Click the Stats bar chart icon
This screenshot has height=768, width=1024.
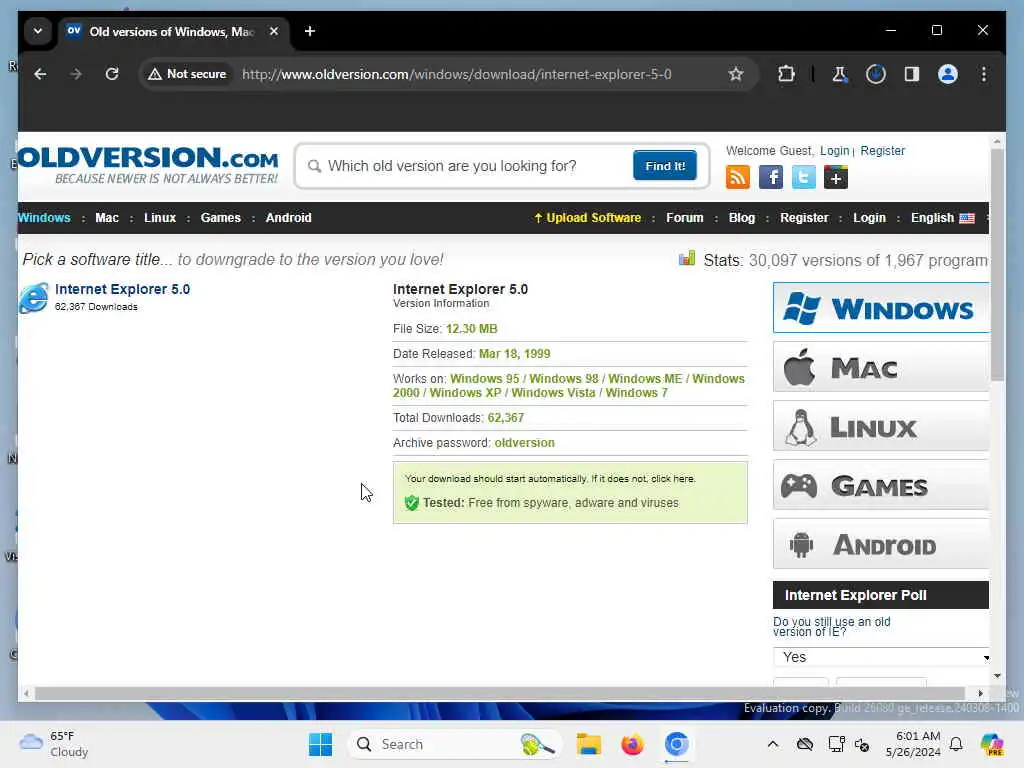686,259
